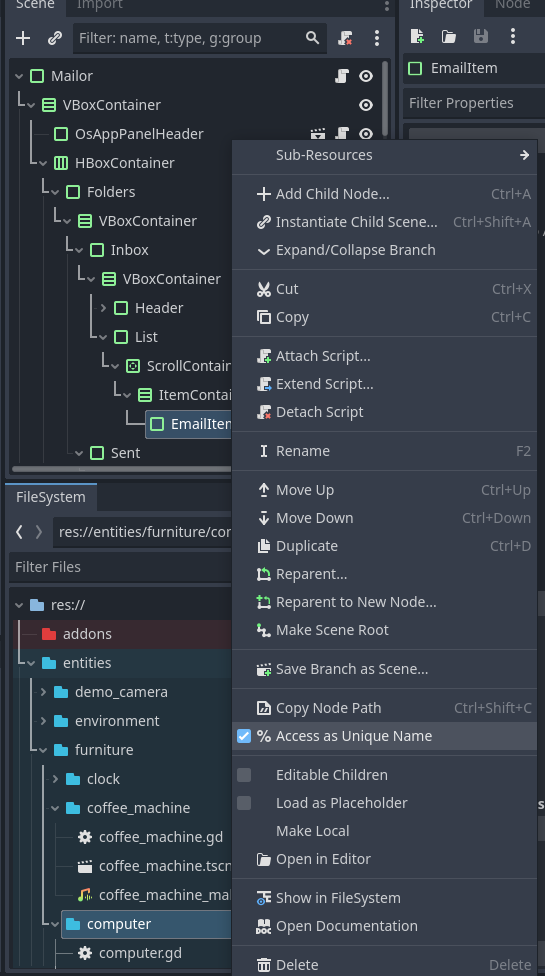545x976 pixels.
Task: Open the Sub-Resources submenu
Action: [384, 155]
